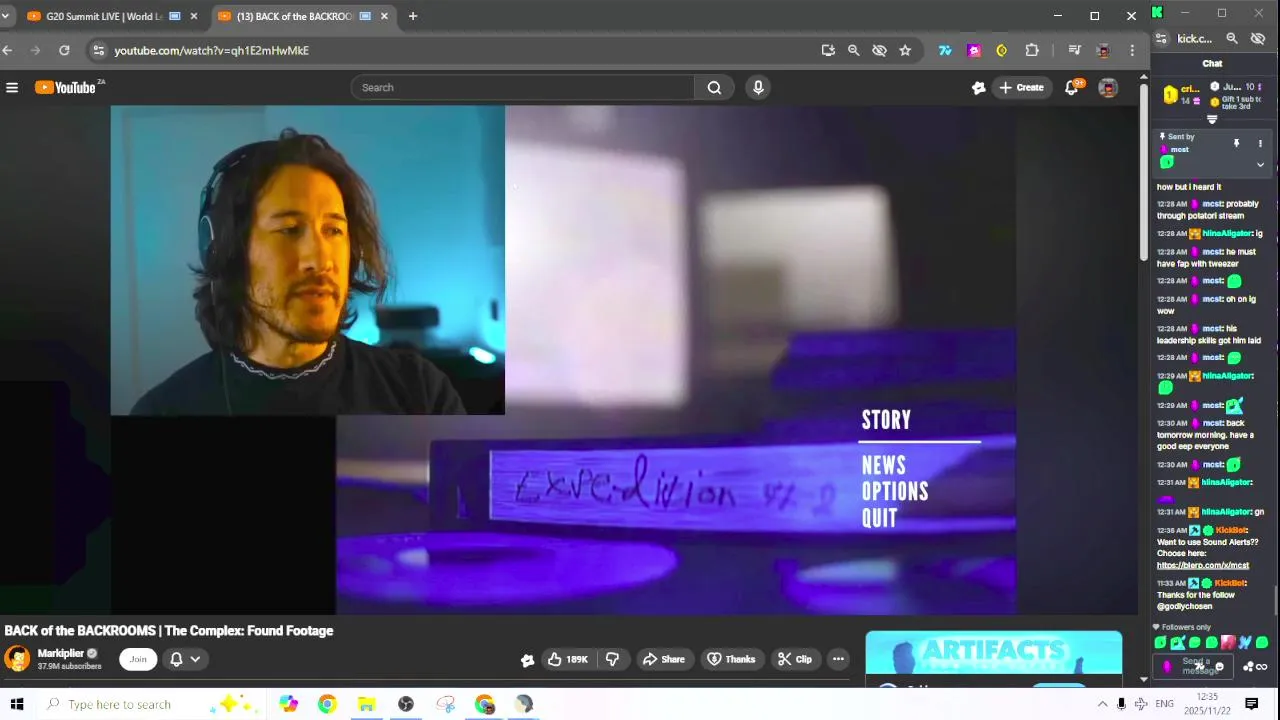
Task: Open the Chrome tab search dropdown
Action: pos(5,16)
